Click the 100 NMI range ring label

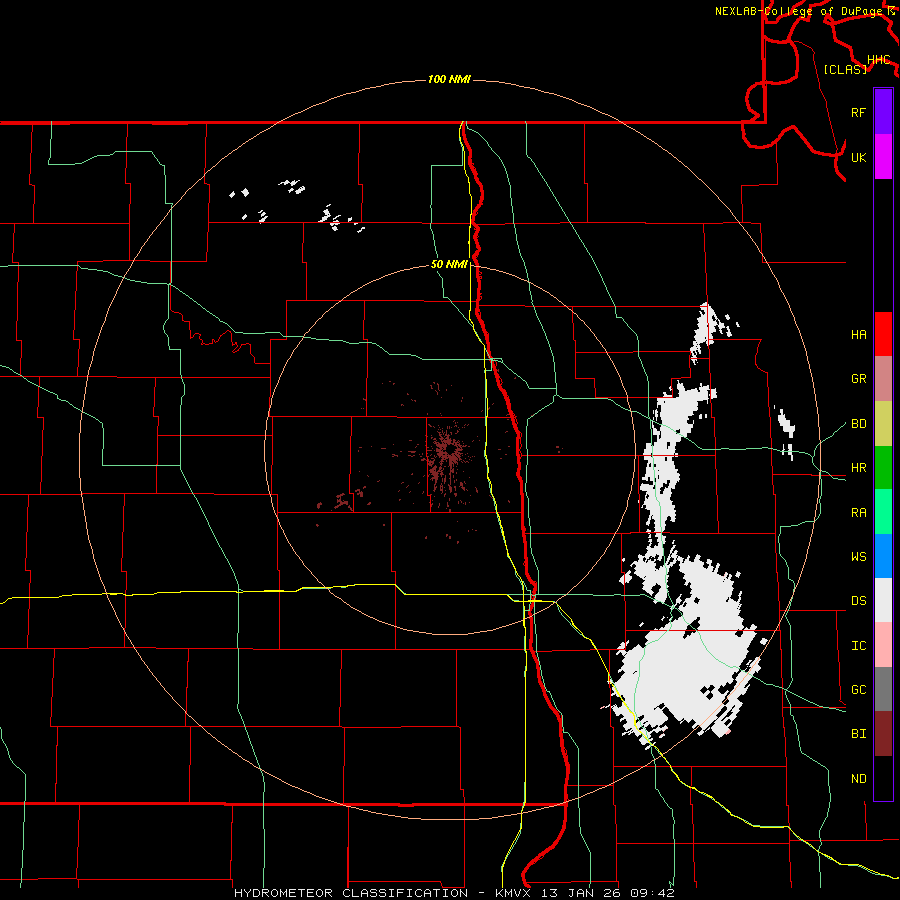(x=449, y=79)
